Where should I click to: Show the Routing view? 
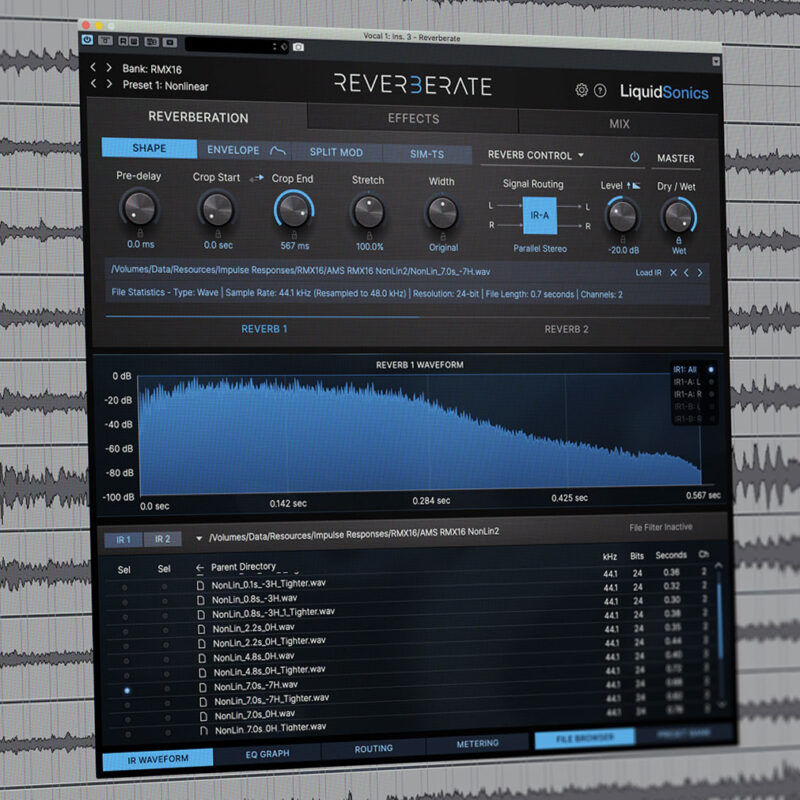373,748
